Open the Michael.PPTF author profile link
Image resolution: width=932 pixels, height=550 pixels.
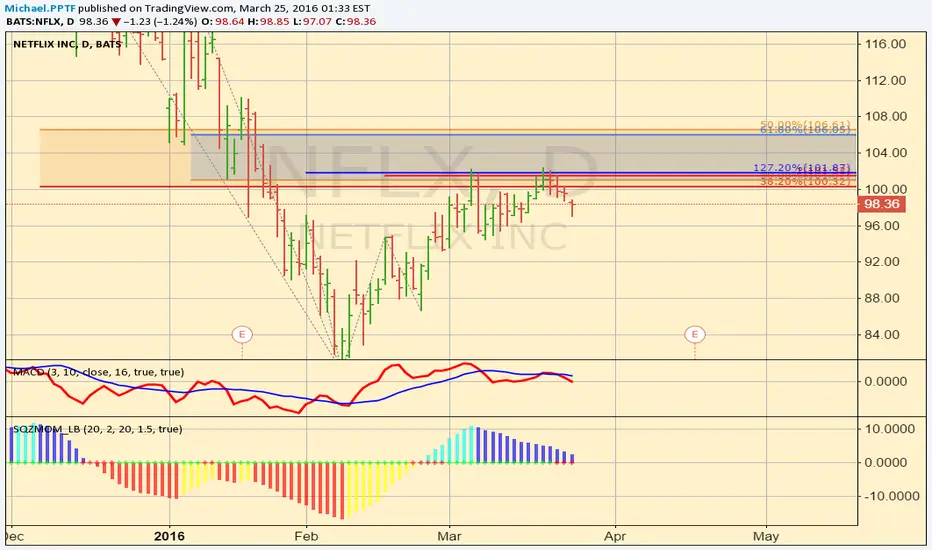[x=41, y=8]
